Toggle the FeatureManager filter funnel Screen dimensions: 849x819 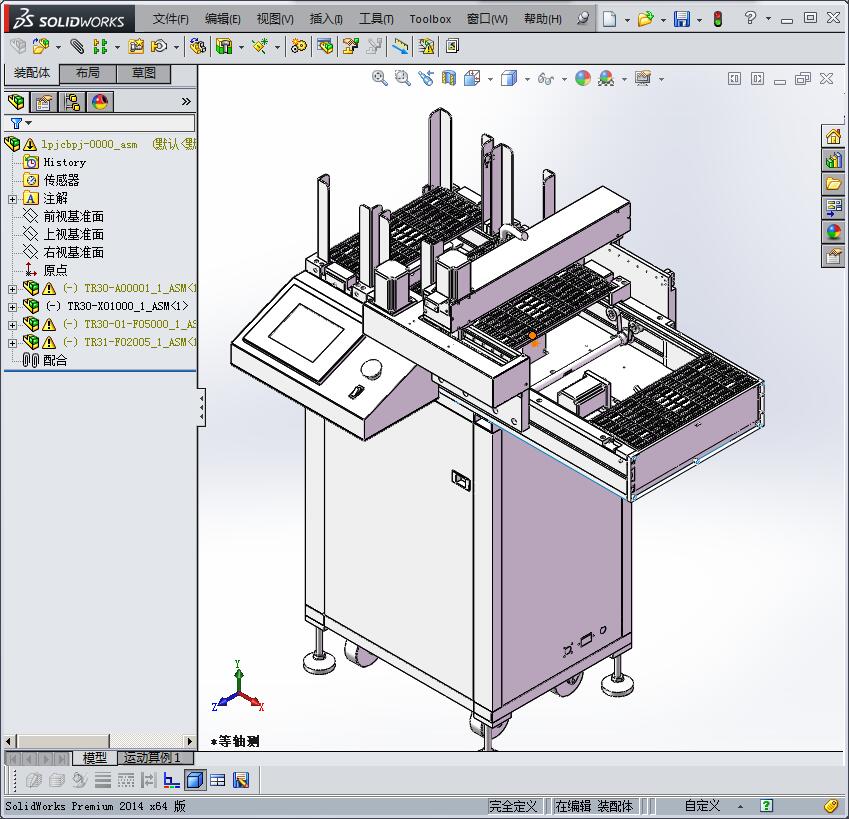tap(17, 123)
